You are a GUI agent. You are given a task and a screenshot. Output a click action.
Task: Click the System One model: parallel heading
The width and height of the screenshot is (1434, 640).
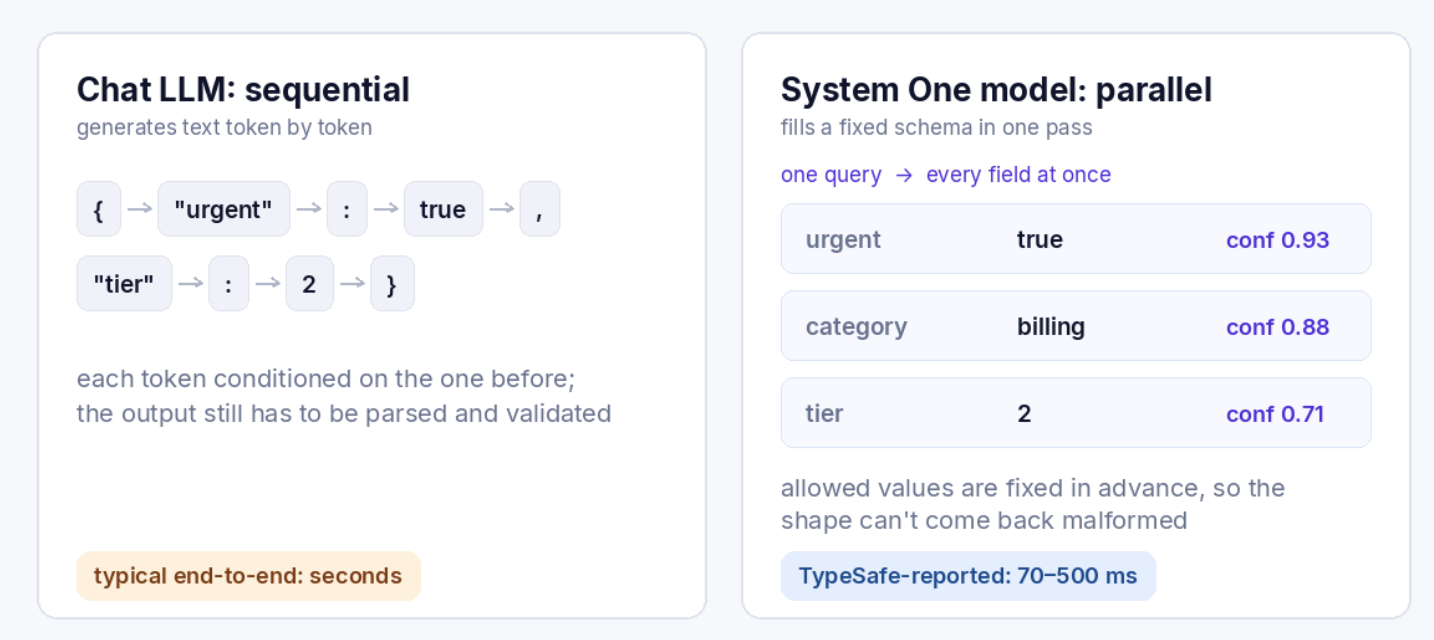(996, 90)
